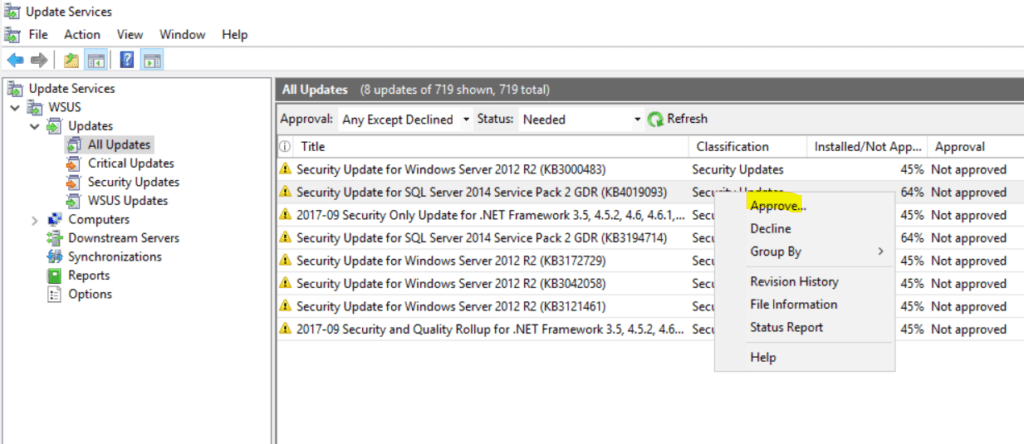Click the Up one level folder icon

click(72, 60)
